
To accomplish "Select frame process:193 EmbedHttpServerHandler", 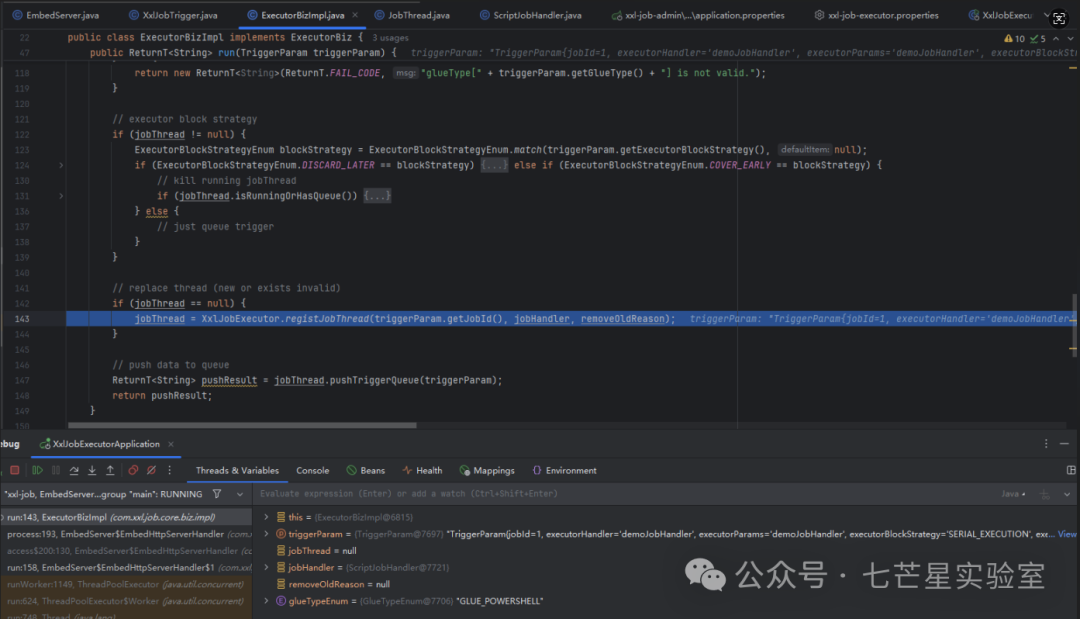I will point(126,534).
